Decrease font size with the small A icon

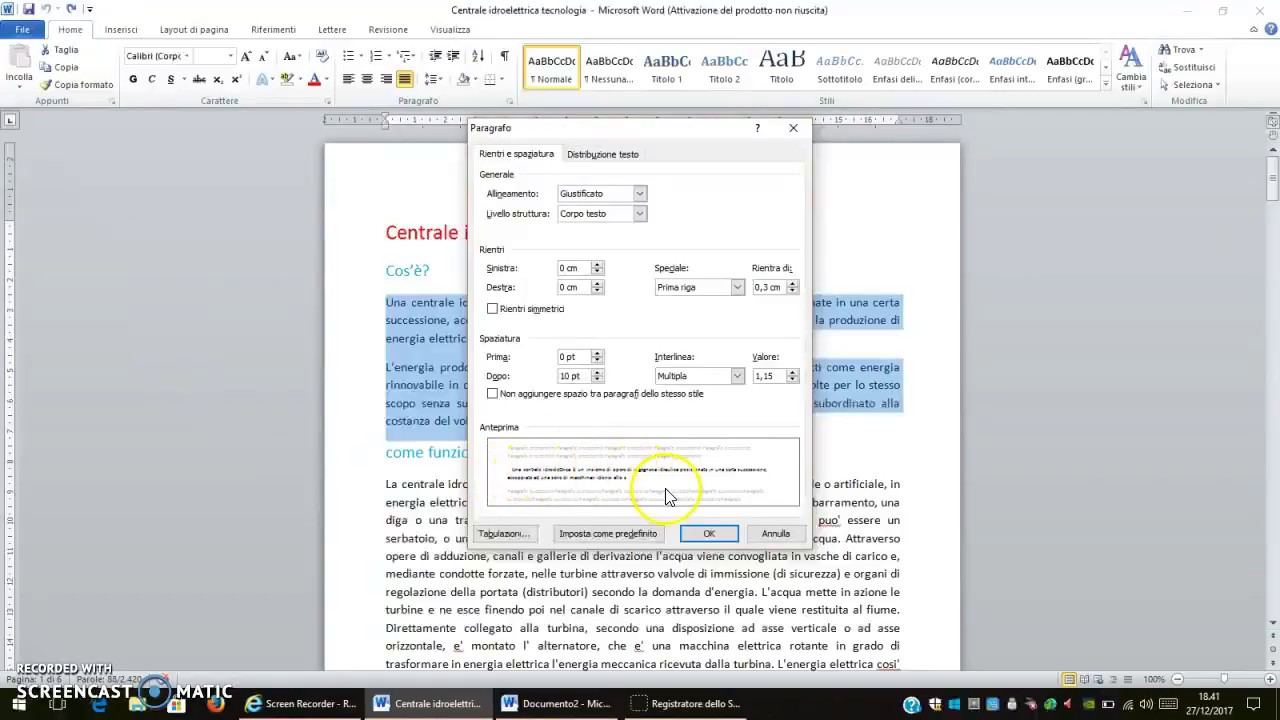262,56
